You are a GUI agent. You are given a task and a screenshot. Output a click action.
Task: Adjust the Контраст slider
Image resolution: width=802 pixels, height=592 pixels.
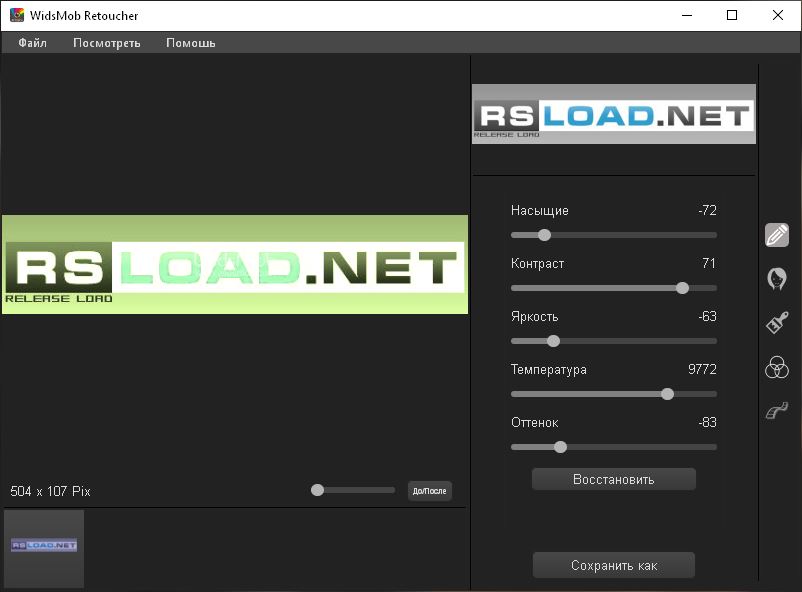(614, 288)
